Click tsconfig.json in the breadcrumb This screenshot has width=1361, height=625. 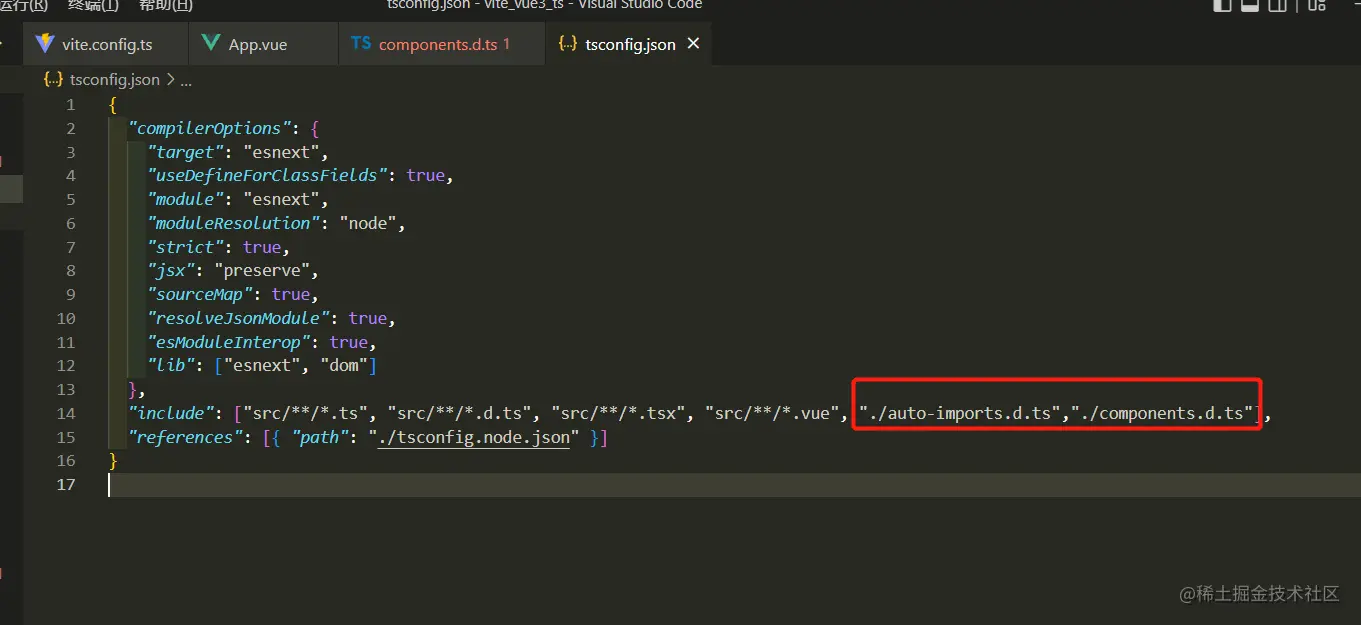(x=114, y=80)
